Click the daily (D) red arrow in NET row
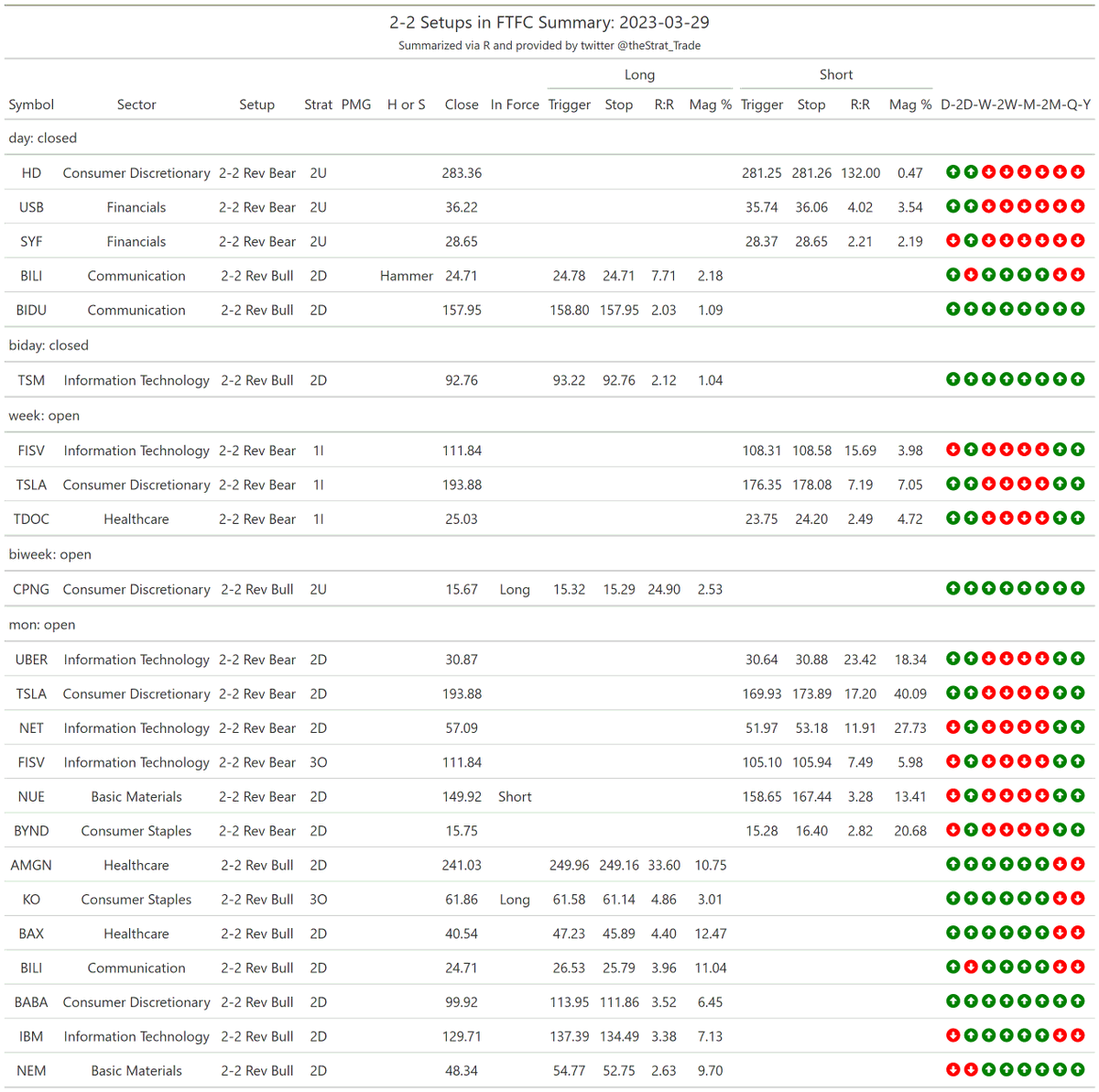Image resolution: width=1099 pixels, height=1092 pixels. pyautogui.click(x=953, y=726)
